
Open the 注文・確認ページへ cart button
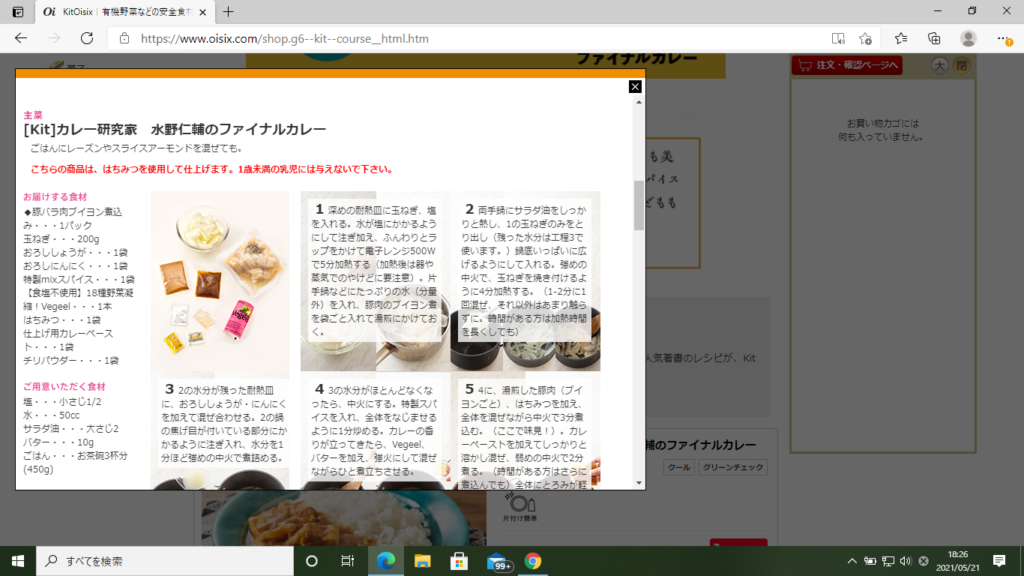pyautogui.click(x=847, y=65)
